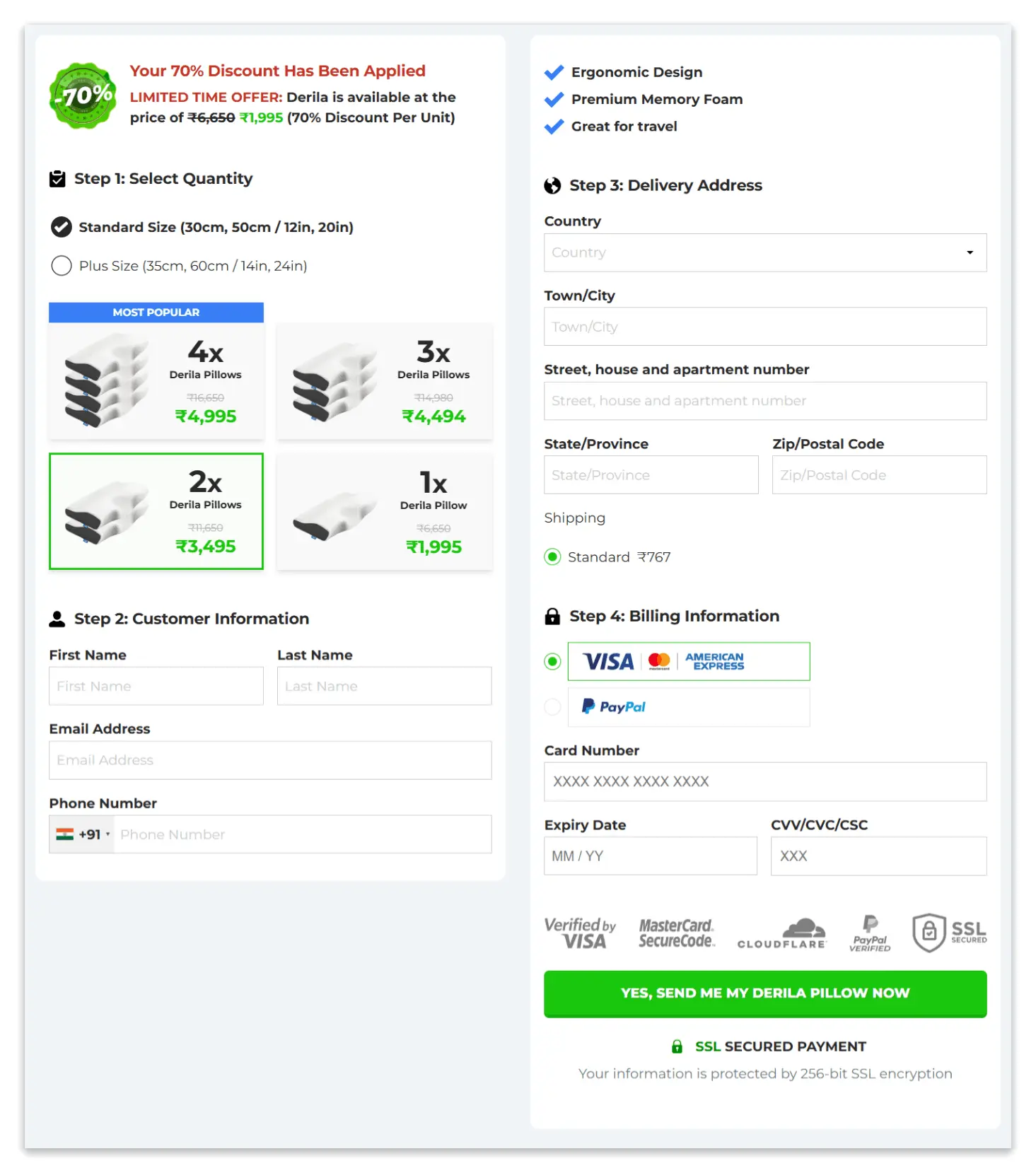Click the VISA logo in payment option
The height and width of the screenshot is (1173, 1036).
608,662
